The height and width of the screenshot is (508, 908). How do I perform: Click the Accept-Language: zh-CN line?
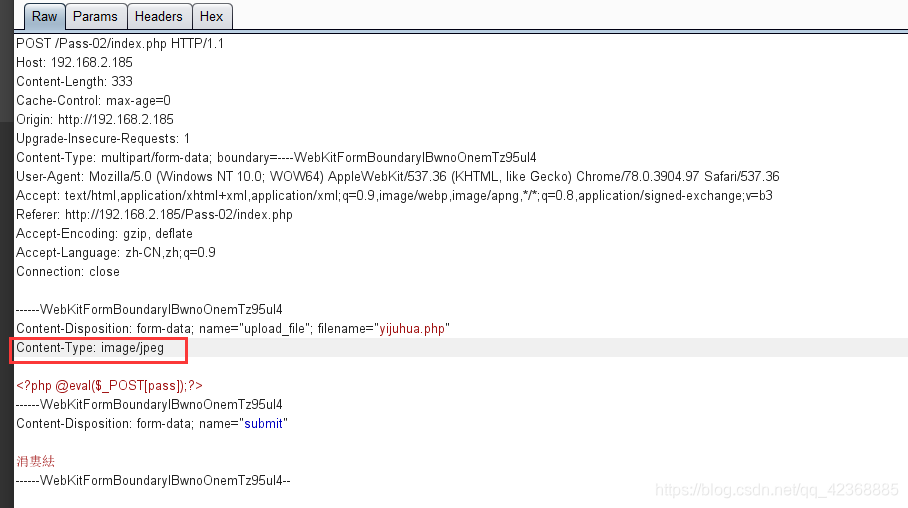pyautogui.click(x=116, y=253)
